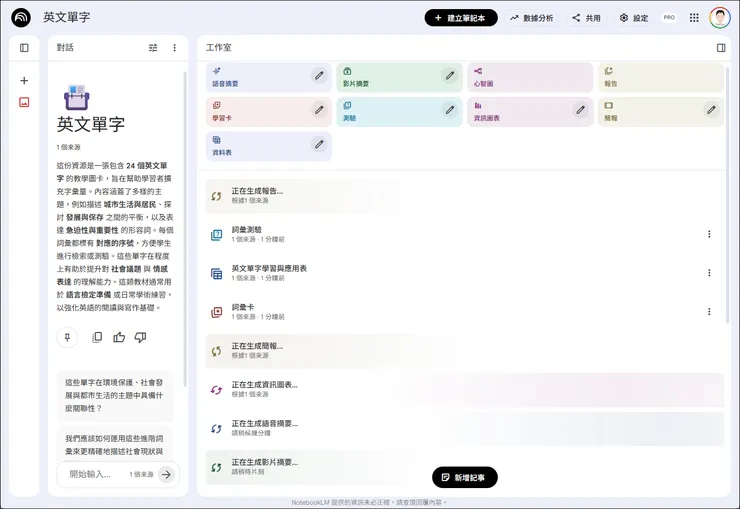Generate 語音摘要 audio overview card
This screenshot has height=509, width=740.
coord(269,77)
